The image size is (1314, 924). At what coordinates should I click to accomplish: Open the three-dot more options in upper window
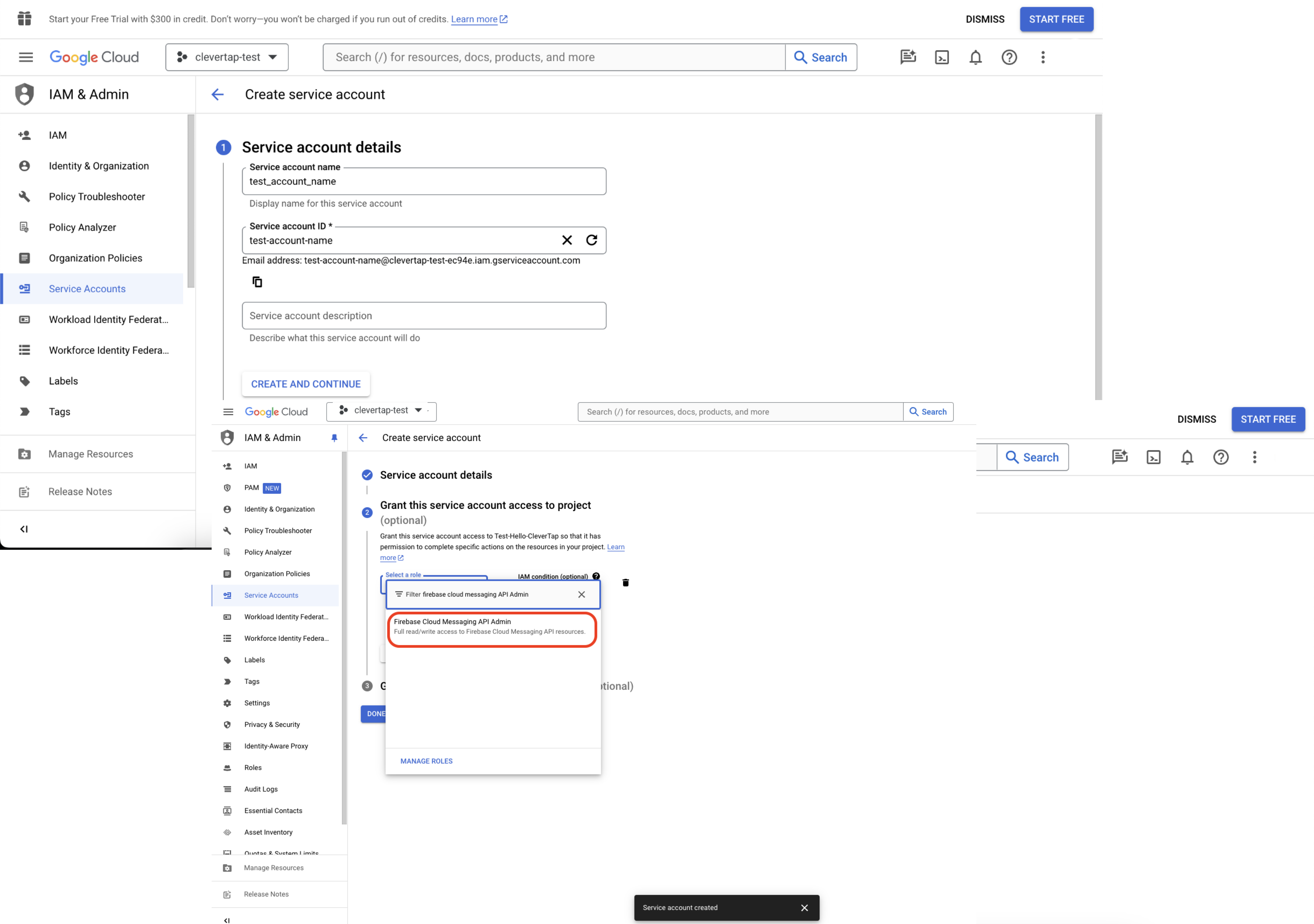click(1043, 57)
